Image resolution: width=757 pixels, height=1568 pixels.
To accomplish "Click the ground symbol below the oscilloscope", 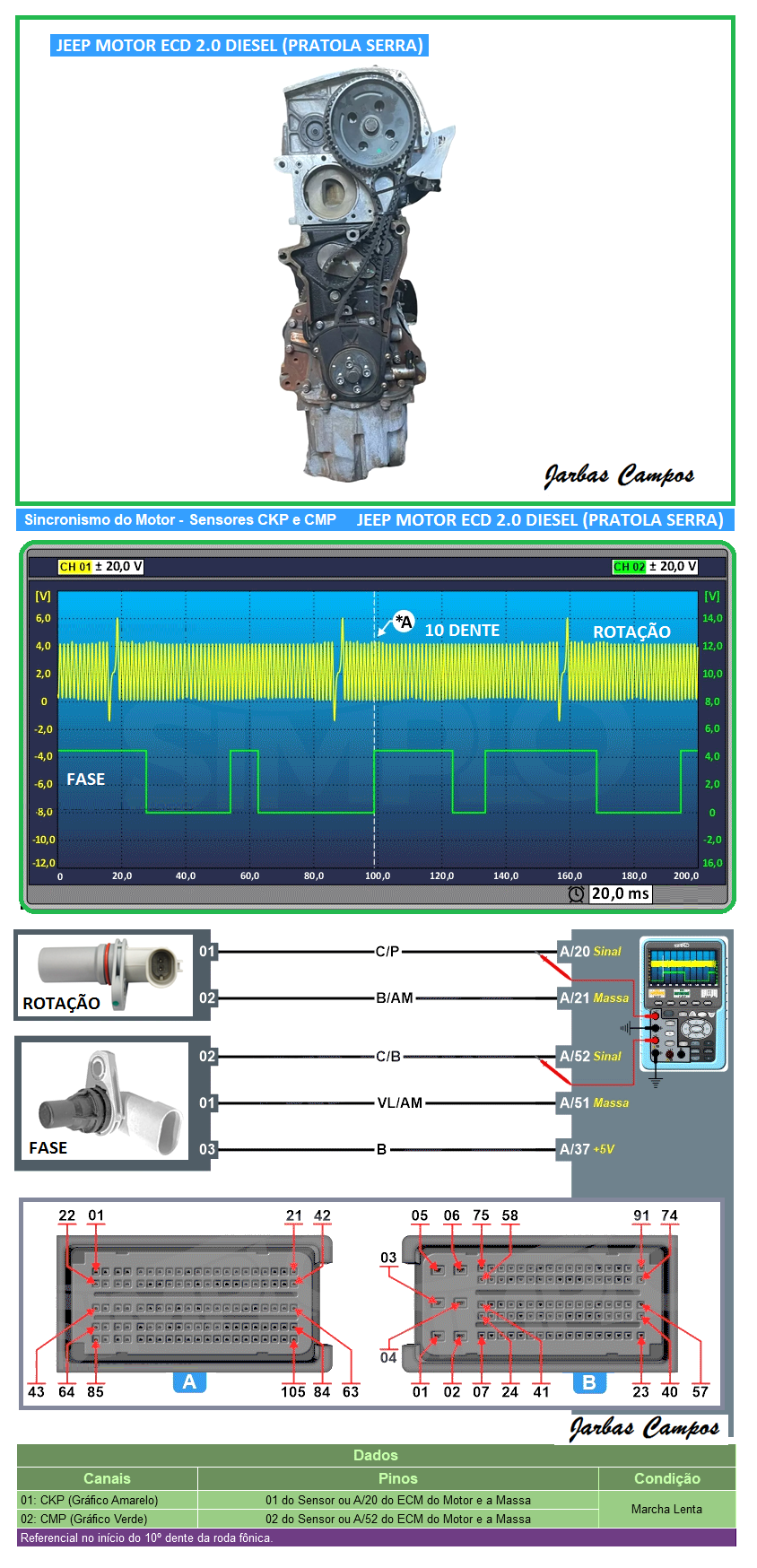I will 656,1082.
